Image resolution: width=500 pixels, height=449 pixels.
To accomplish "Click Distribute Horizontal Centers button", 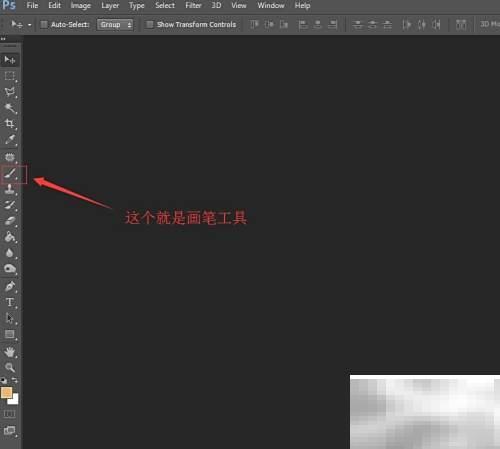I will tap(421, 24).
